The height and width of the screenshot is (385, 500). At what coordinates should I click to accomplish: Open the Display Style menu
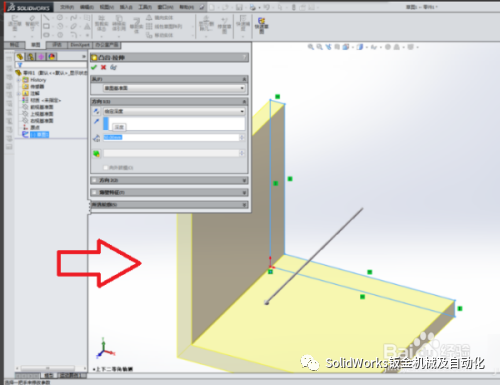pos(360,47)
